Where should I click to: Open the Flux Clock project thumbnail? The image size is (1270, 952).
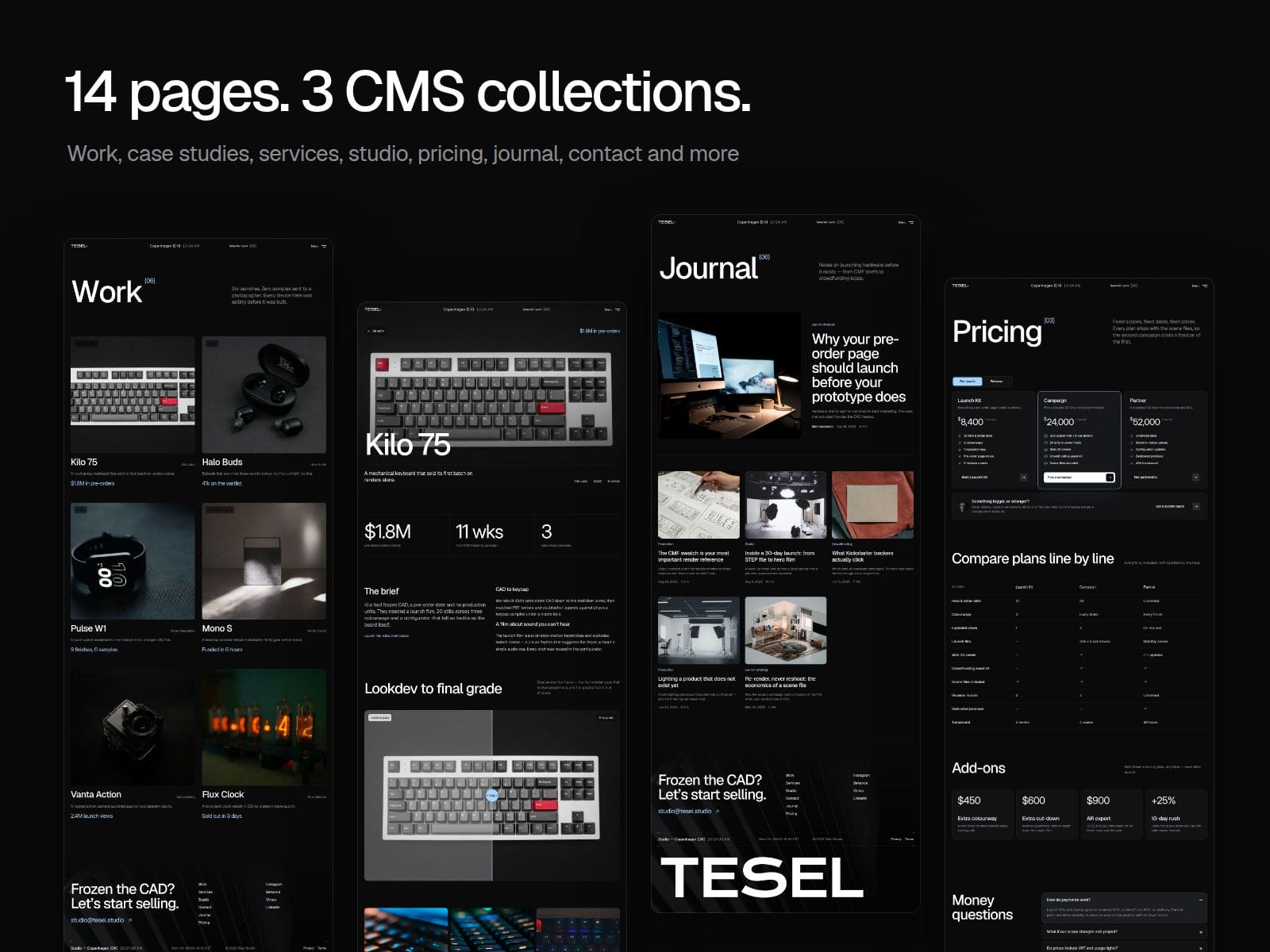(264, 727)
